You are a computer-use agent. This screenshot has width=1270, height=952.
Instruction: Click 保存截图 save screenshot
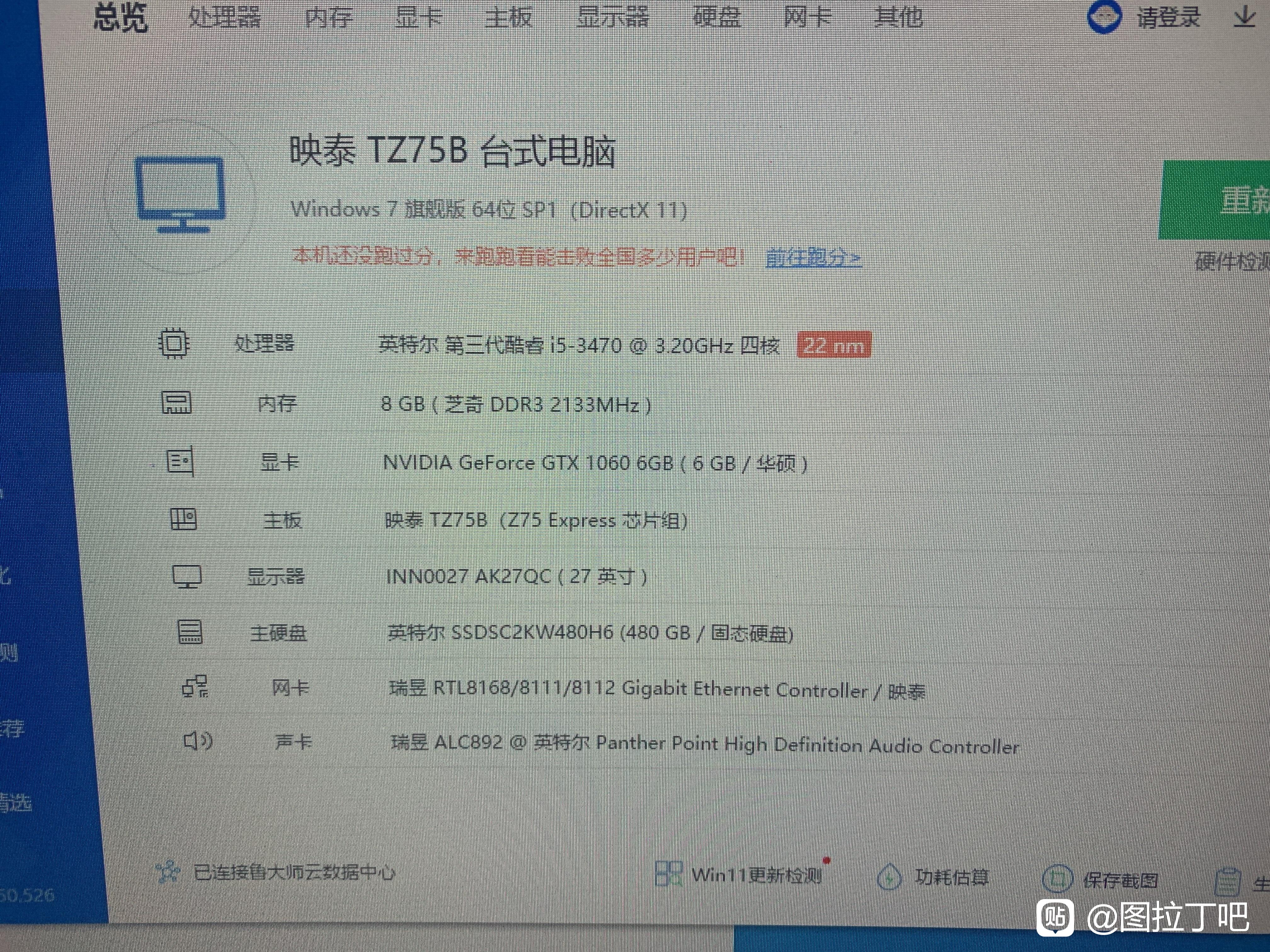coord(1120,880)
